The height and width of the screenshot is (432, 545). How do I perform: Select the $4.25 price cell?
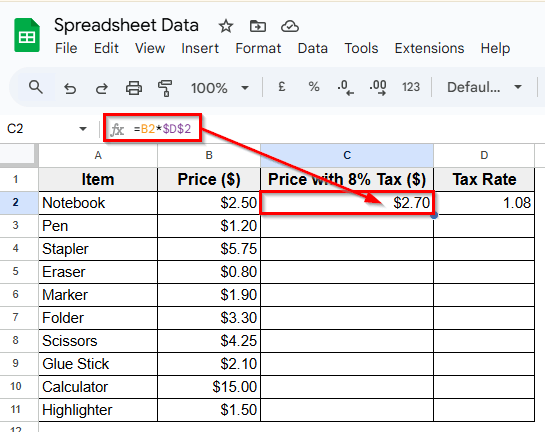(x=209, y=341)
